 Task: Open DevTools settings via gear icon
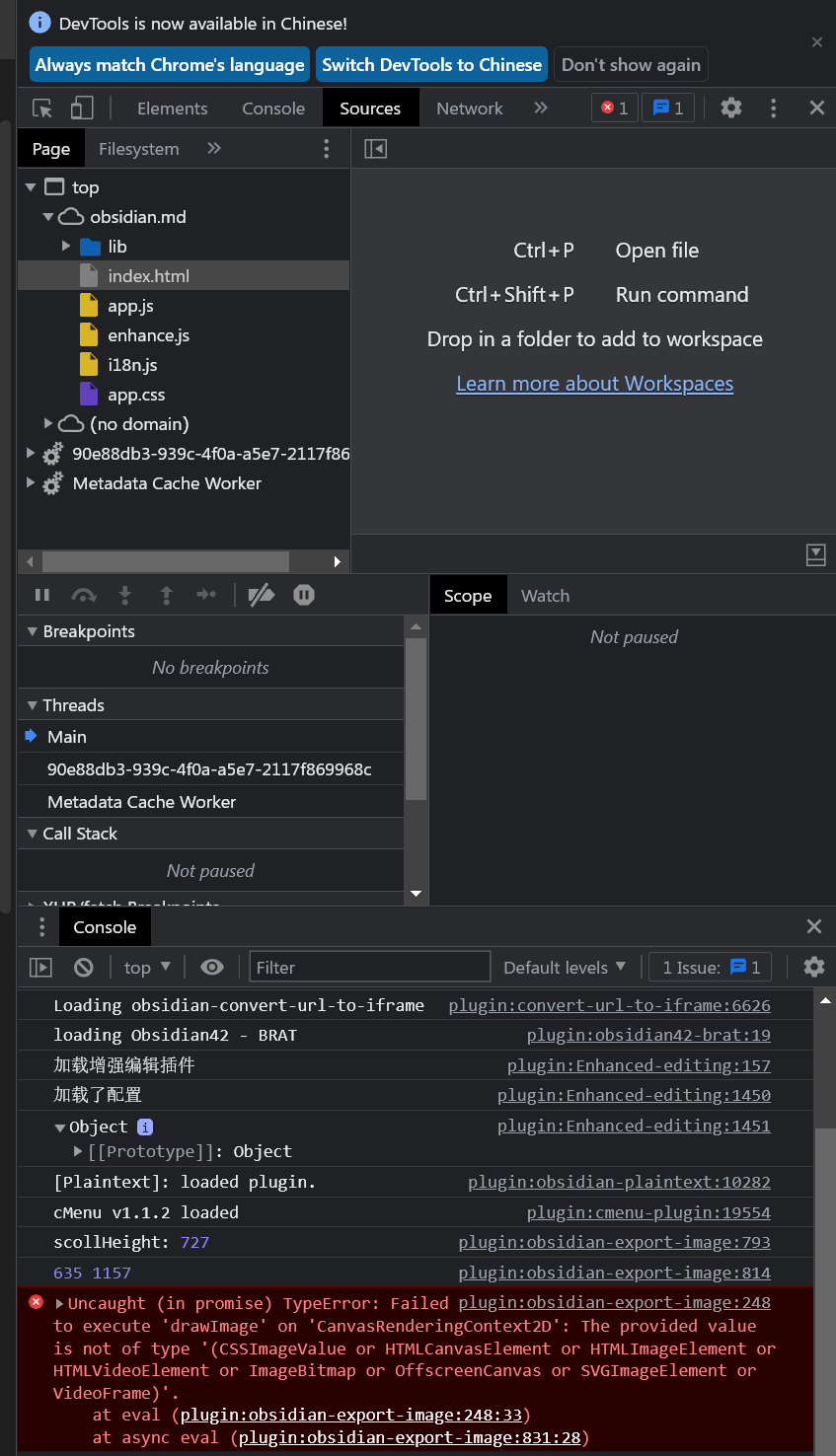[730, 108]
